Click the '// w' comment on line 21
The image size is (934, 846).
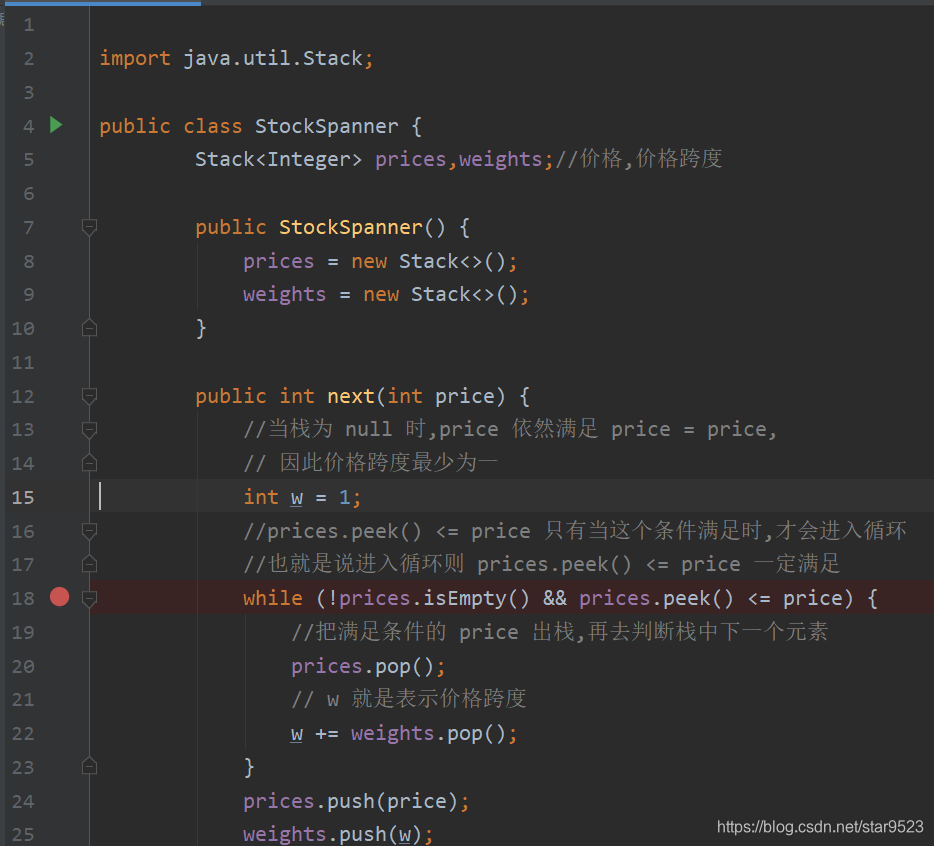pos(409,699)
